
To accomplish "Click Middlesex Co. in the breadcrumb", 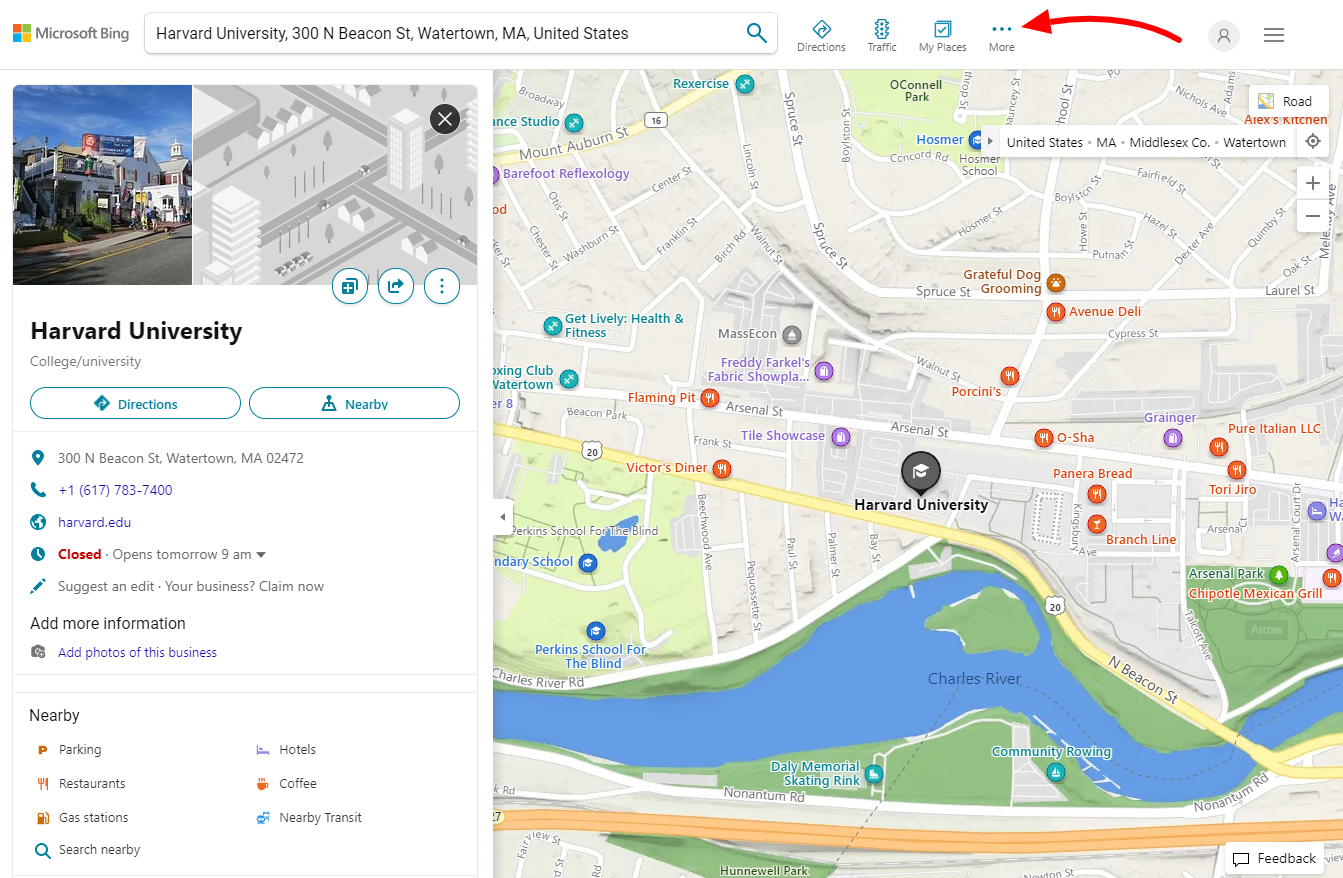I will coord(1169,142).
